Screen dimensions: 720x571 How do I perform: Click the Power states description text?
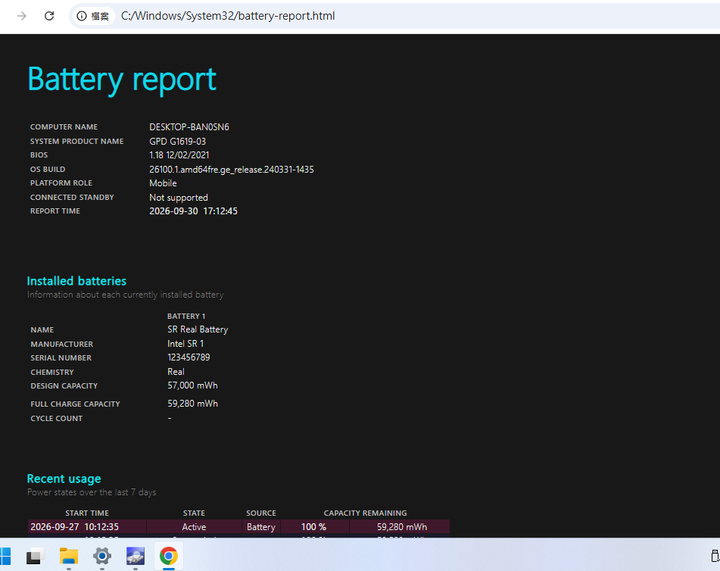91,493
